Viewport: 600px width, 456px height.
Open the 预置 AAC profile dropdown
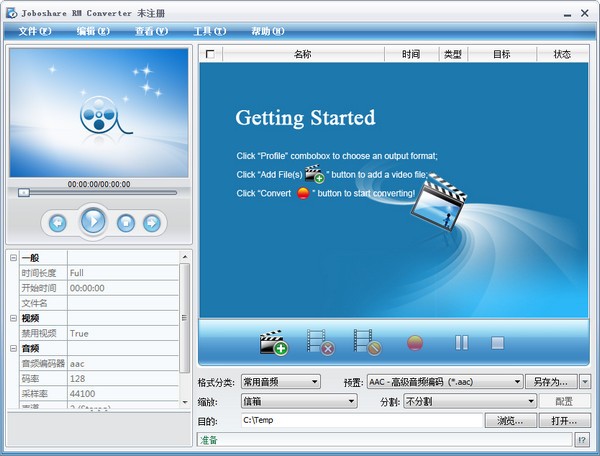445,382
